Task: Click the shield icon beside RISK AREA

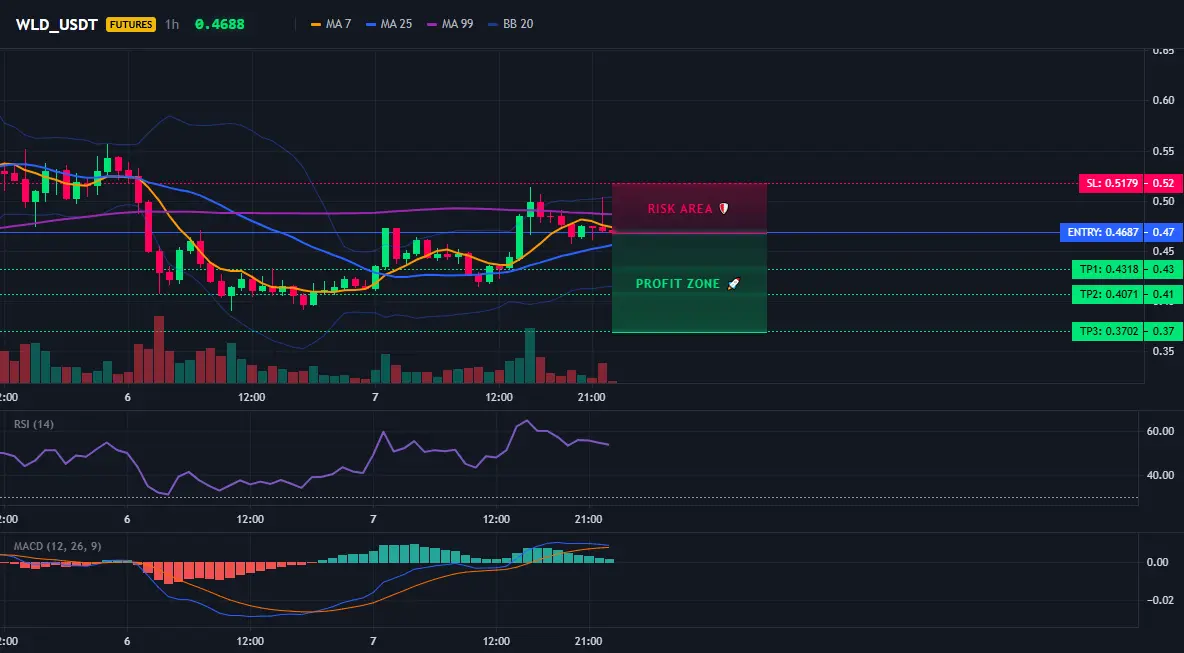Action: pos(723,208)
